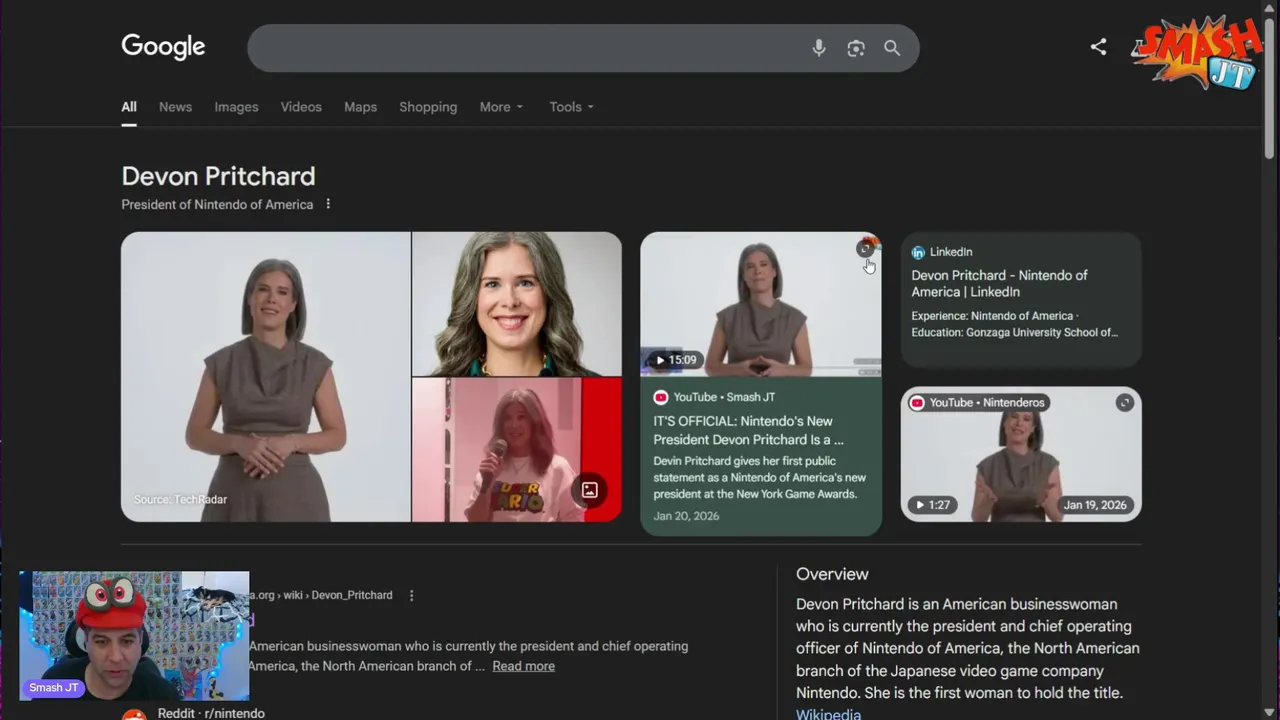Switch to the Shopping tab

(x=428, y=107)
